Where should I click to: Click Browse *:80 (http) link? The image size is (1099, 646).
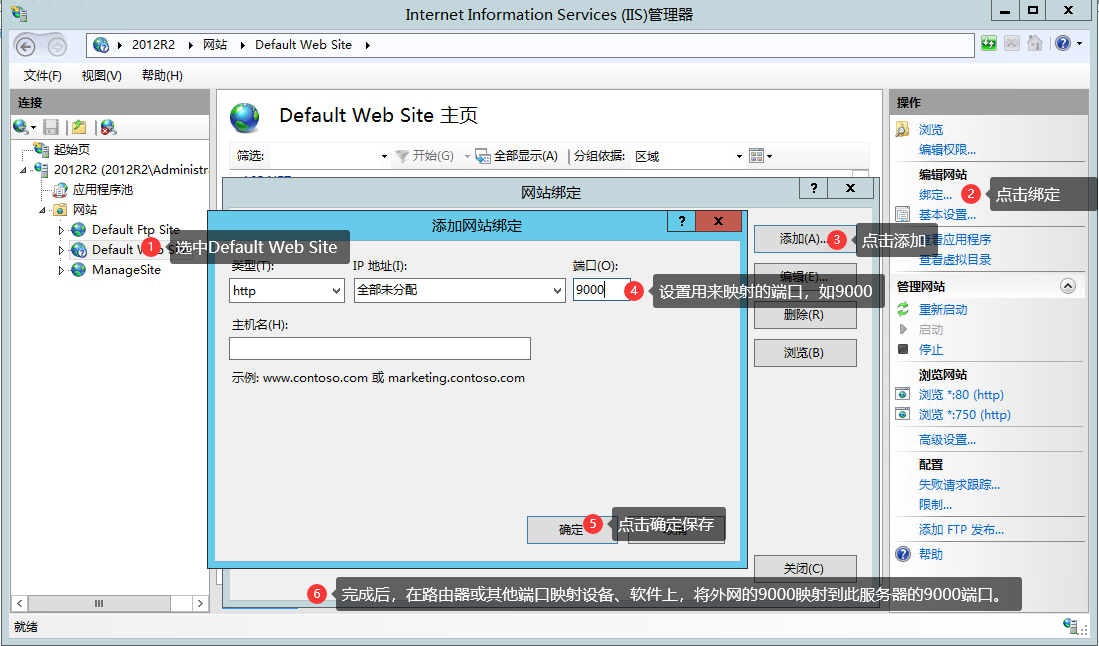[x=961, y=394]
